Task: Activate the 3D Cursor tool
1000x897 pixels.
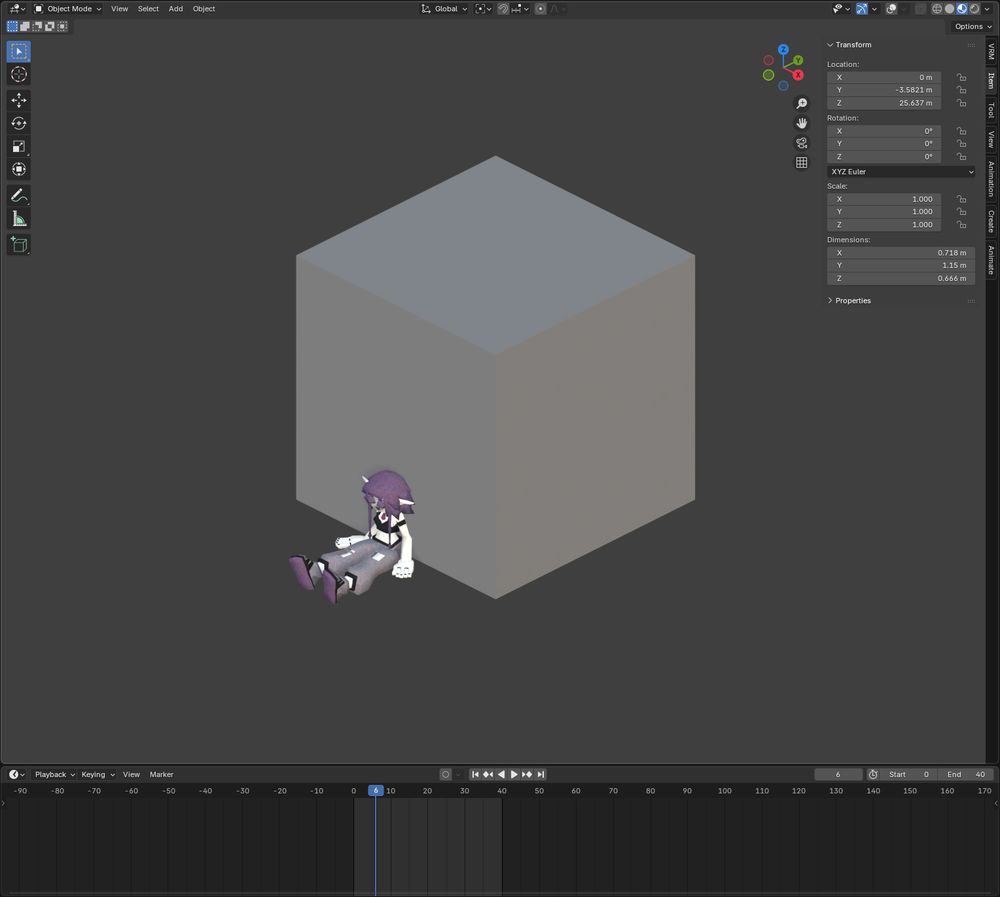Action: pos(18,74)
